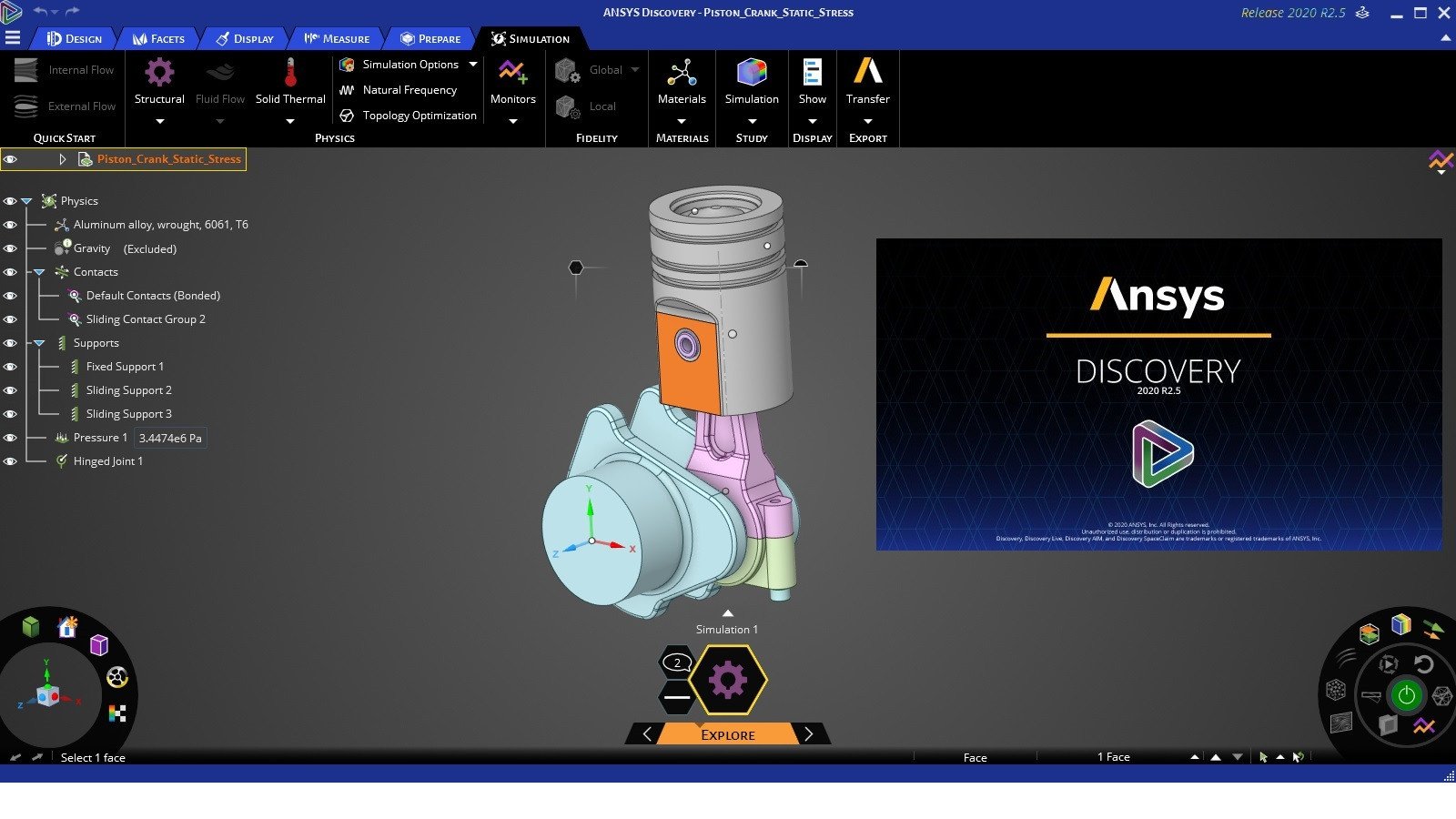Click the purple cube icon in the view wheel
1456x819 pixels.
pos(99,645)
